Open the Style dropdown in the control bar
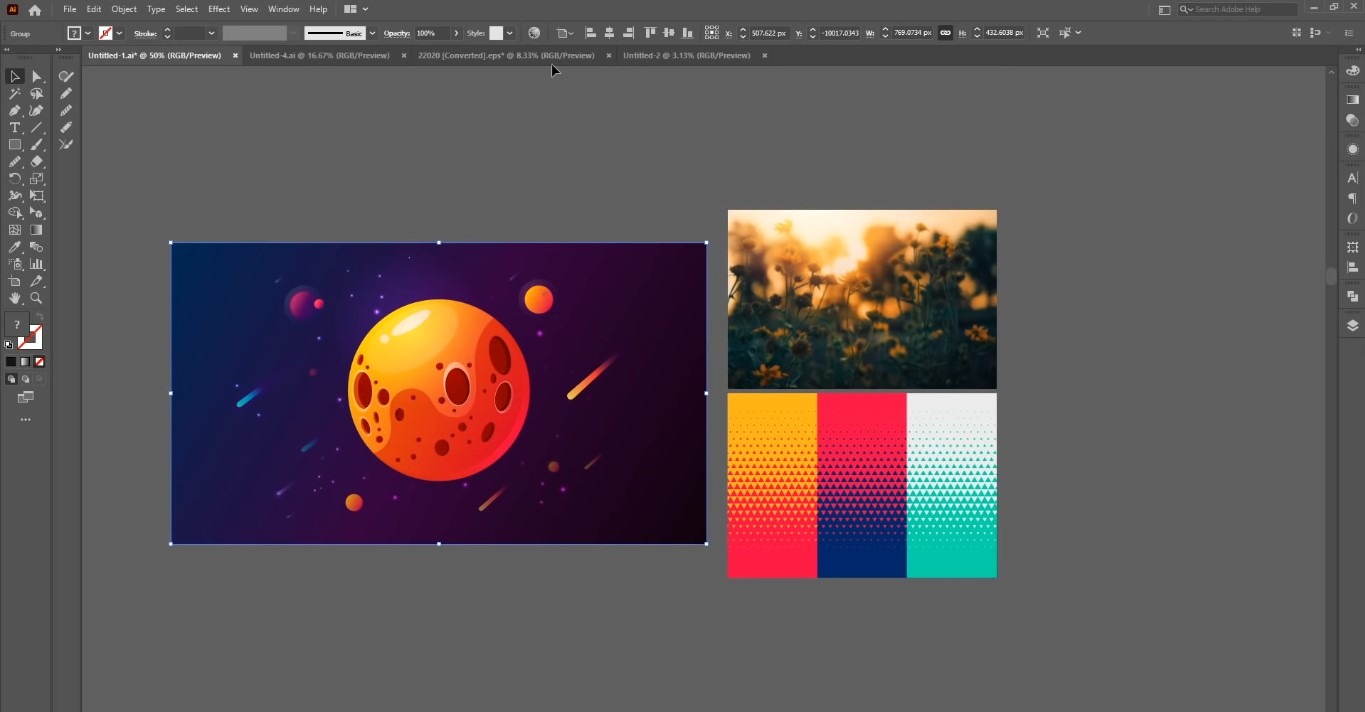The width and height of the screenshot is (1365, 712). coord(510,33)
